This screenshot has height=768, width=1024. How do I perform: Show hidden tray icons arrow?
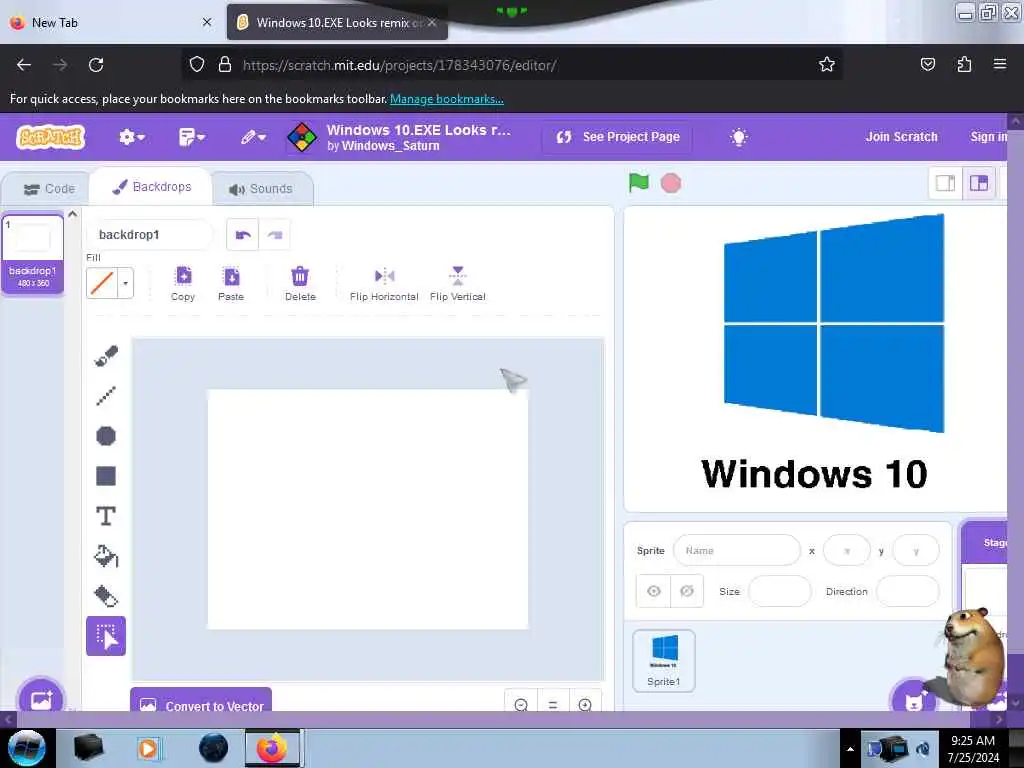850,749
